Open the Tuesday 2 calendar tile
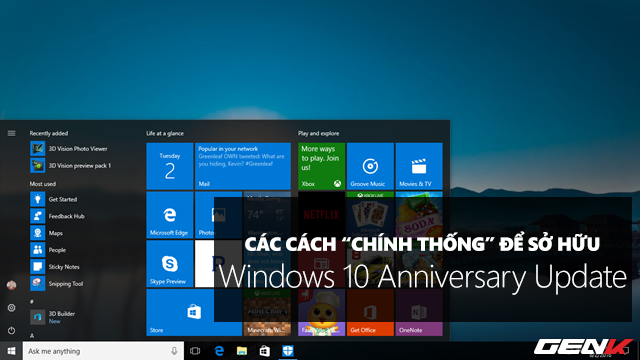Screen dimensions: 640x360 tap(170, 166)
